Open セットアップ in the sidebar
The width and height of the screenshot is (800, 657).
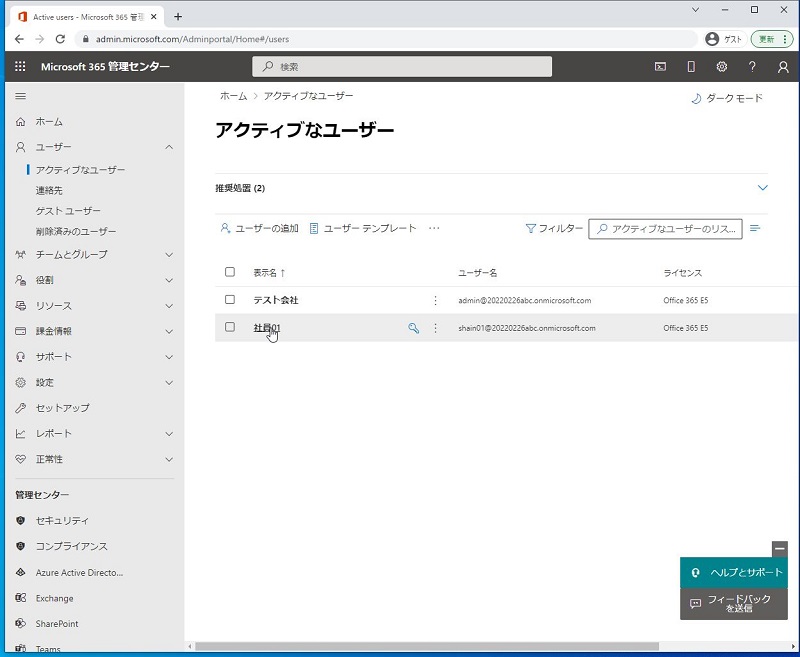(x=62, y=408)
